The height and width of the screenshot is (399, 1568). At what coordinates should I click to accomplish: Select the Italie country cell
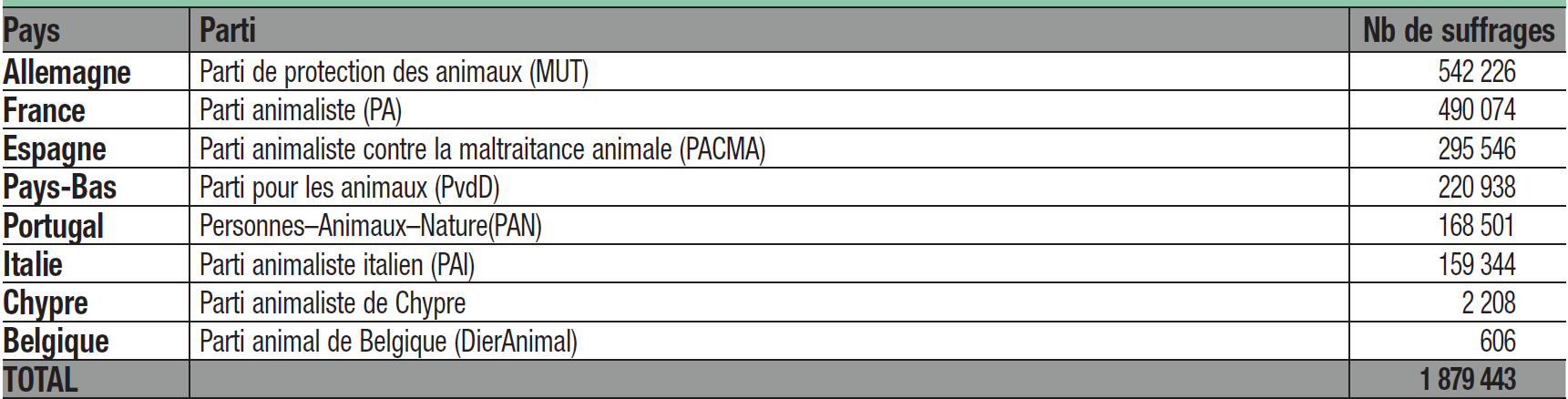(x=34, y=264)
